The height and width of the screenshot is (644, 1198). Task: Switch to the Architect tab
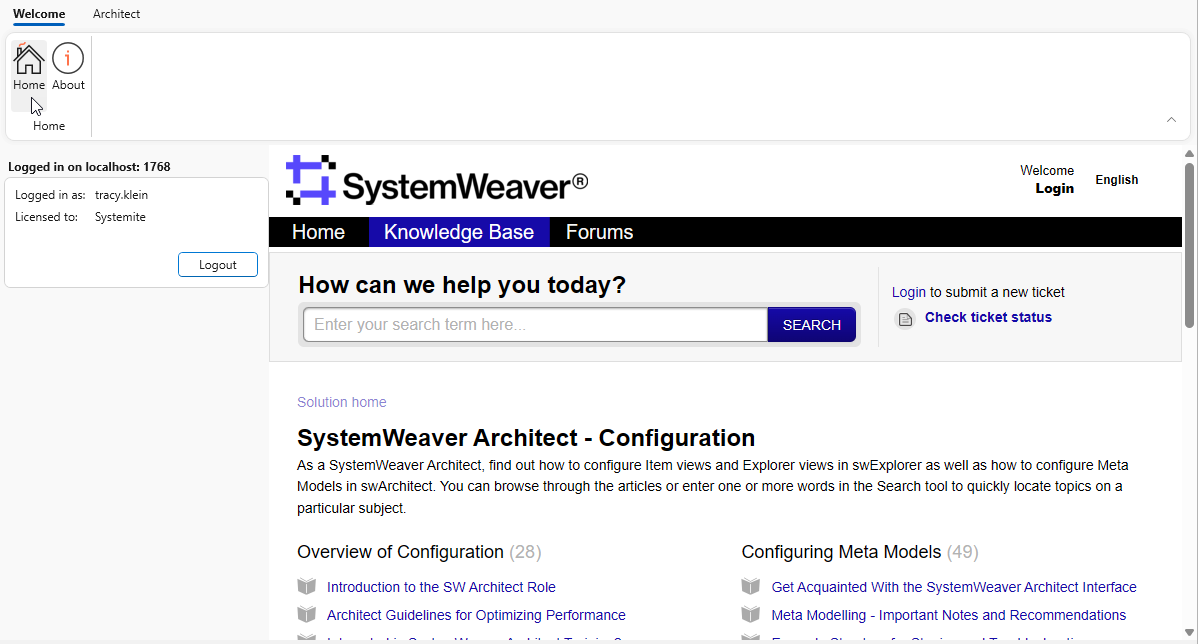click(x=116, y=14)
